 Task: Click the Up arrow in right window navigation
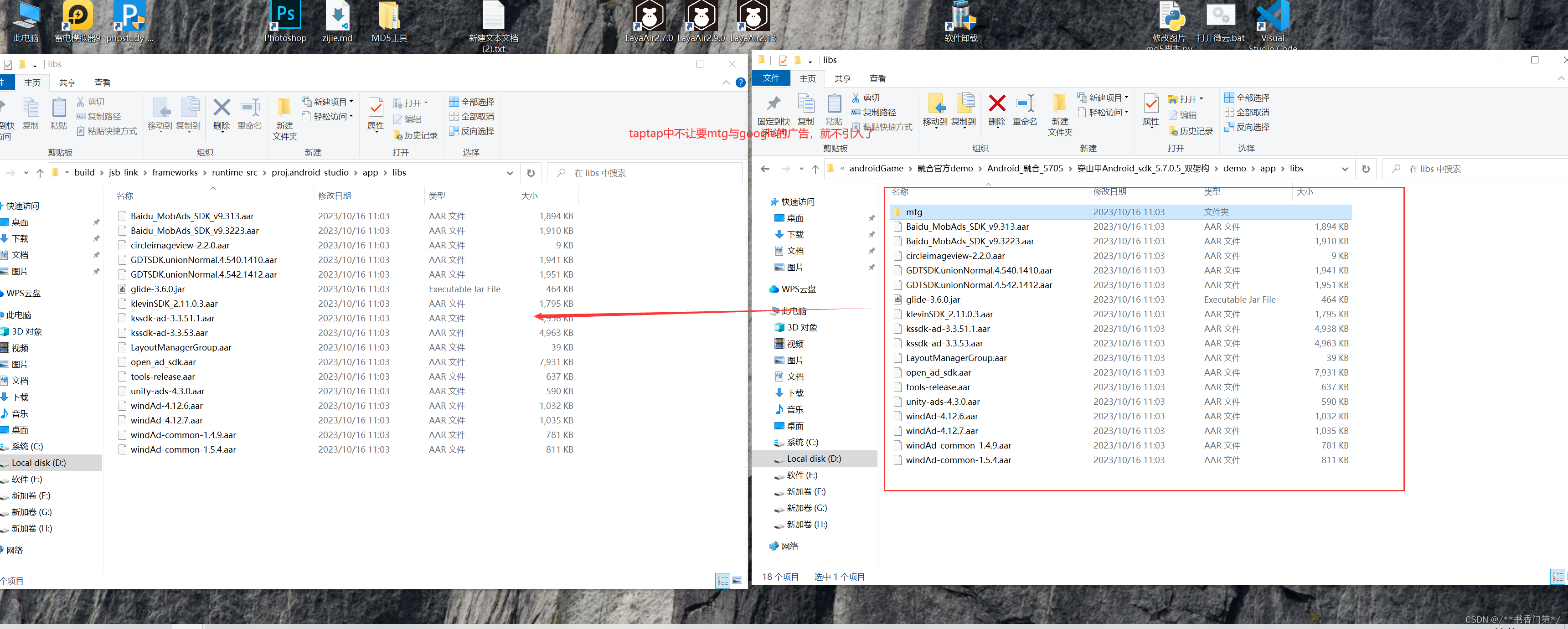tap(815, 169)
